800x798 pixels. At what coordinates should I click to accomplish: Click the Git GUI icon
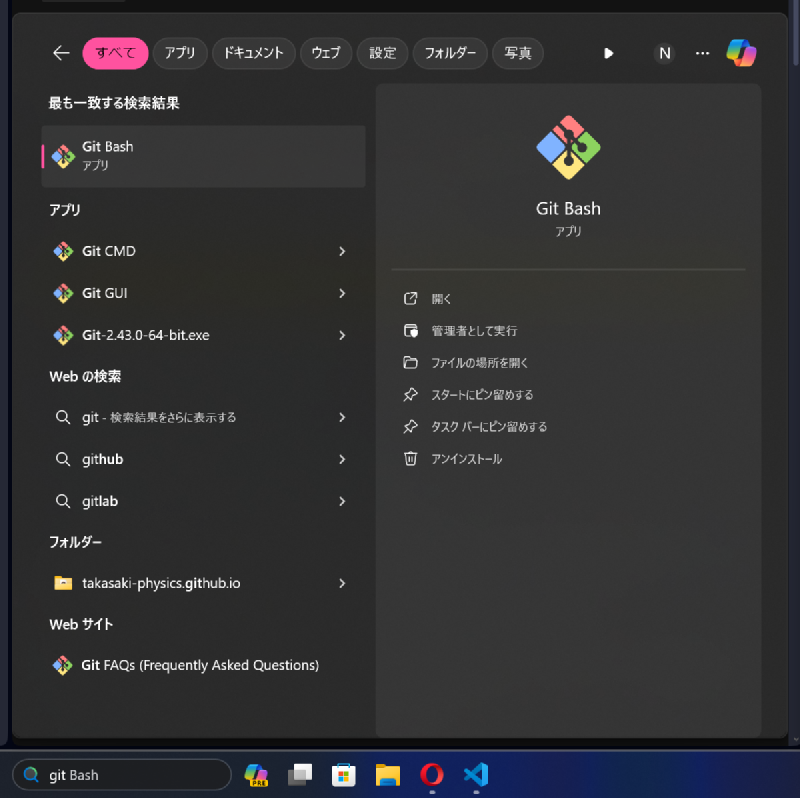point(63,293)
